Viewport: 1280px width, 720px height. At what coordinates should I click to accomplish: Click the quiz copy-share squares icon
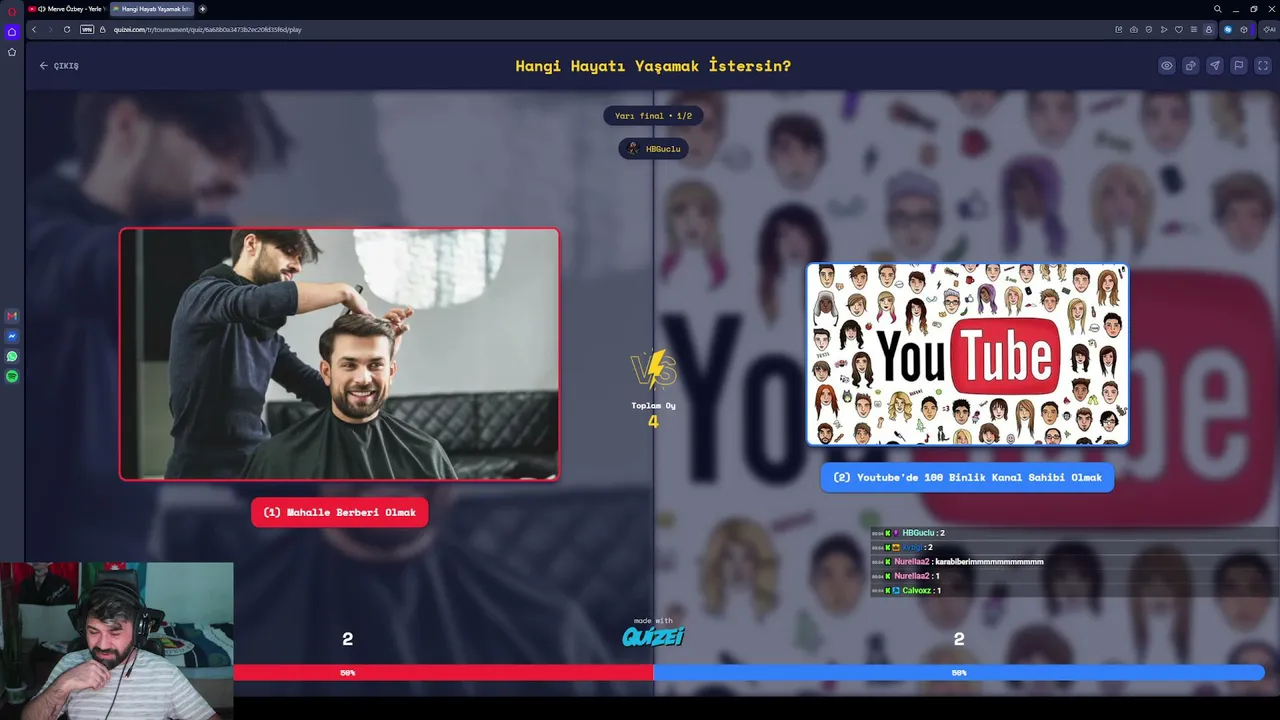click(x=1191, y=66)
